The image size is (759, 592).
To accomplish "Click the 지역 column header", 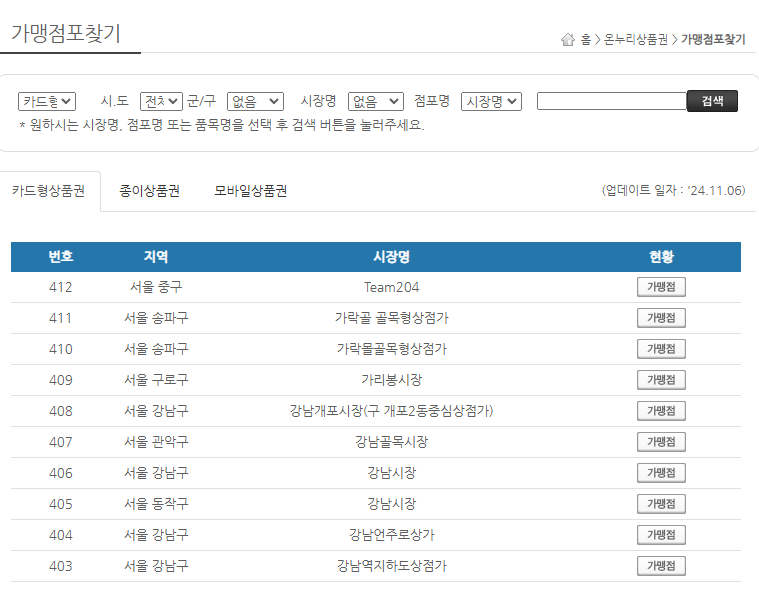I will [156, 257].
